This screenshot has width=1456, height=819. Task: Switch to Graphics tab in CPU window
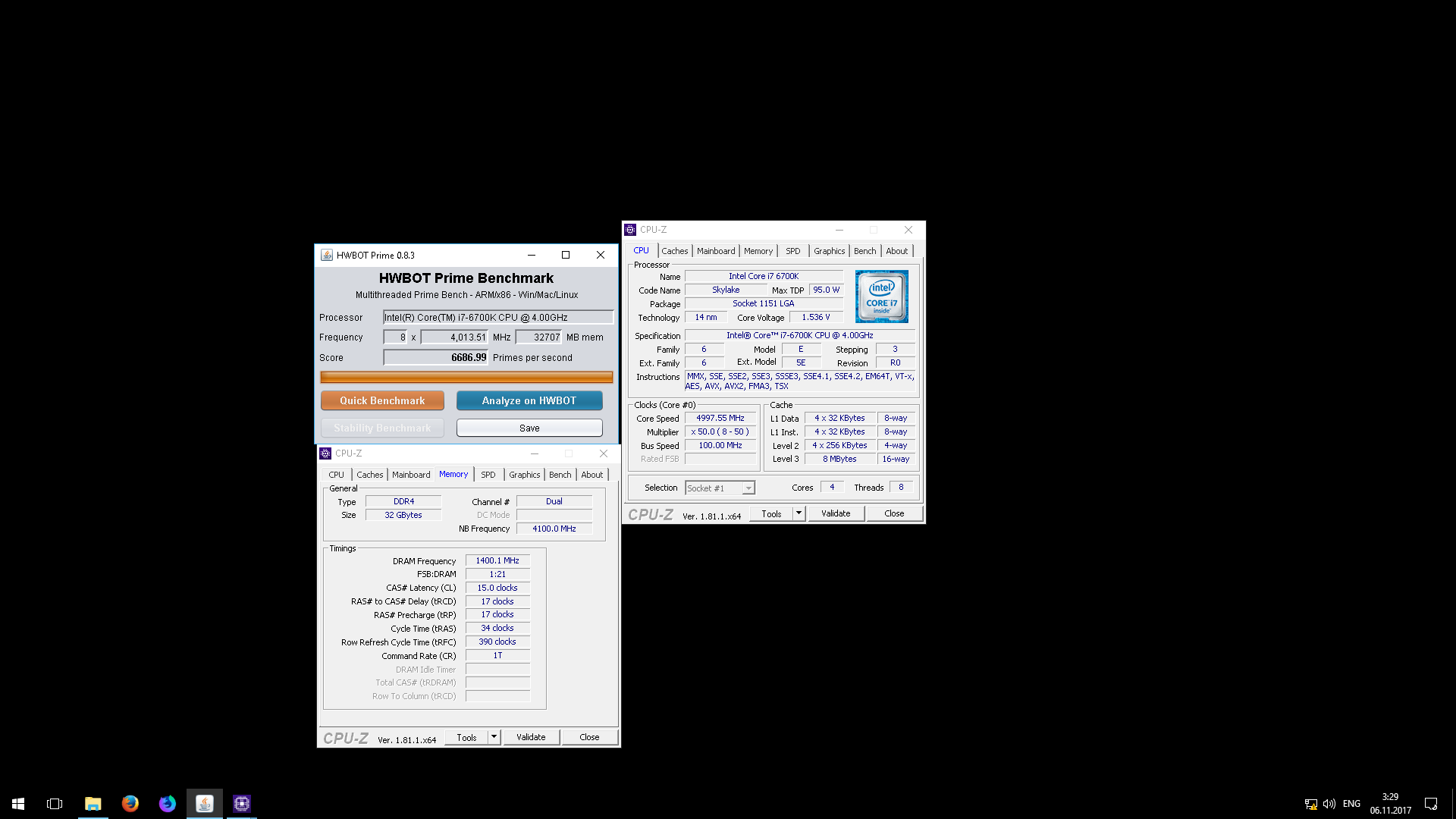[x=829, y=251]
